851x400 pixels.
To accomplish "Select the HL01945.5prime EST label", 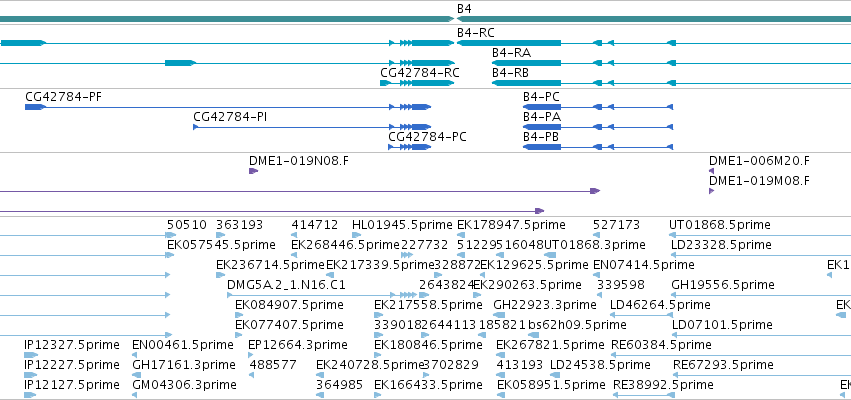I will pos(402,225).
